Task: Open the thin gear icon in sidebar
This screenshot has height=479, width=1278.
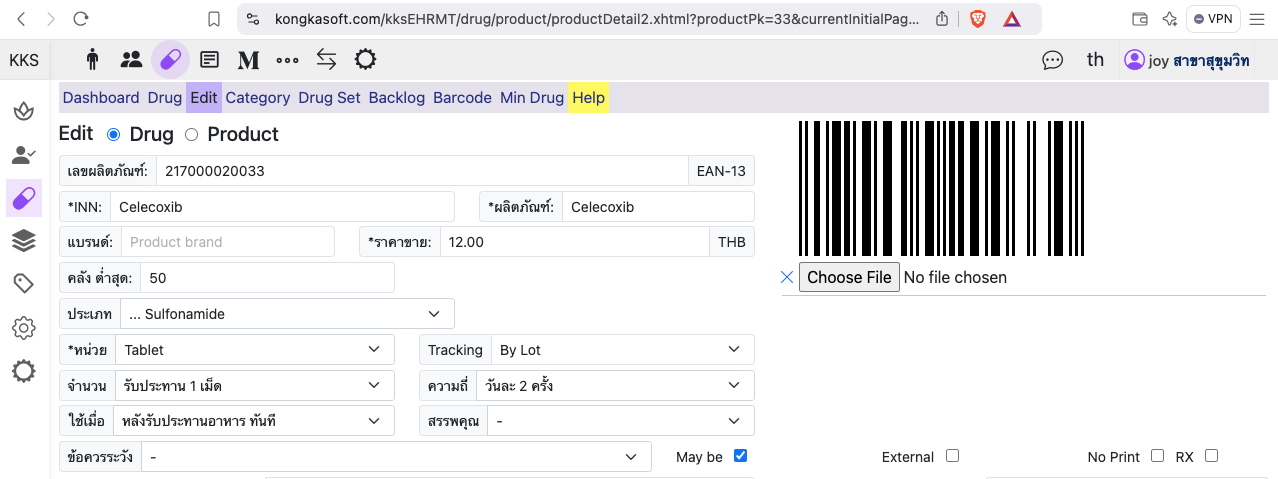Action: 24,328
